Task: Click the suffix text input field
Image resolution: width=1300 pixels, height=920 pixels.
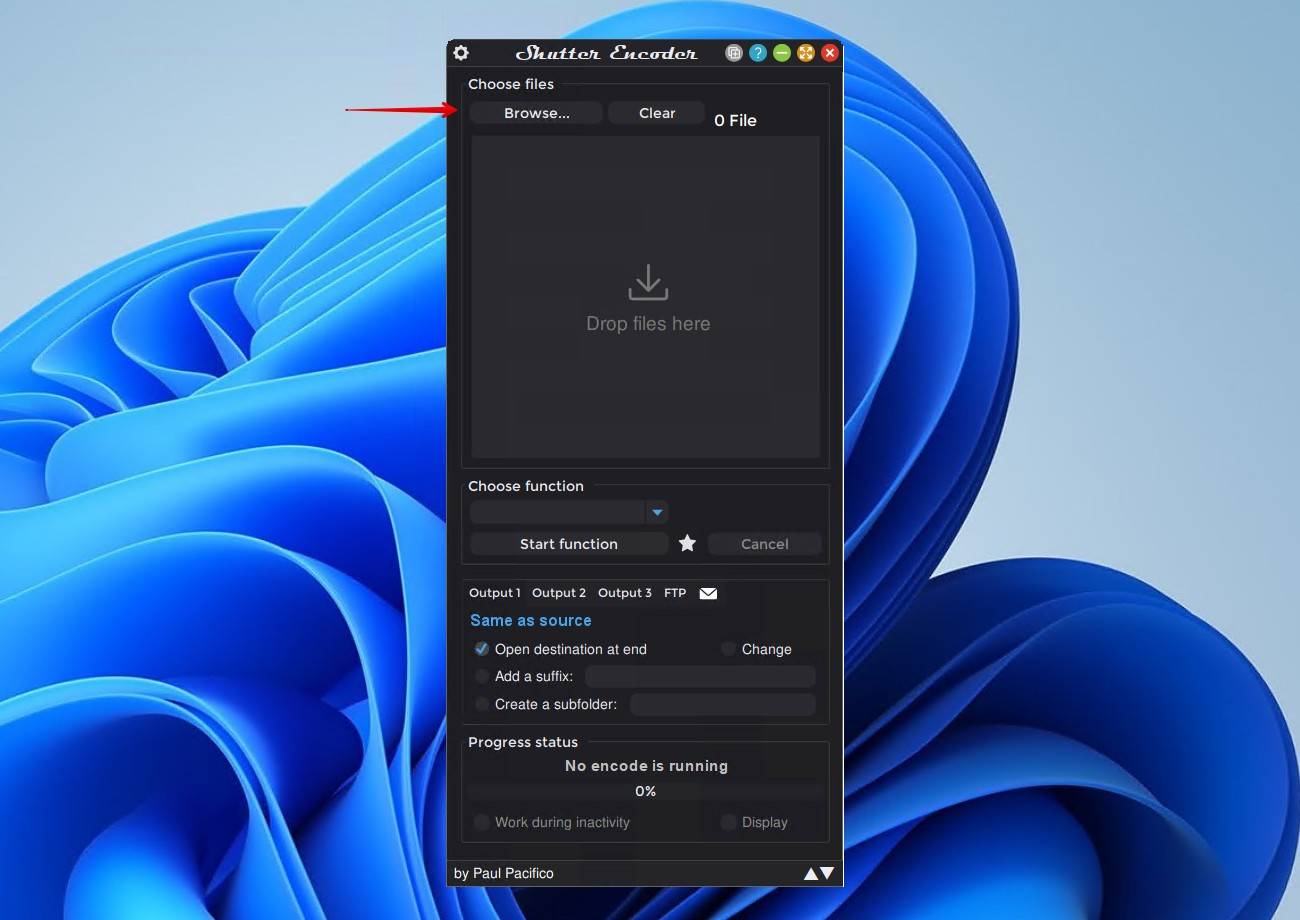Action: [700, 677]
